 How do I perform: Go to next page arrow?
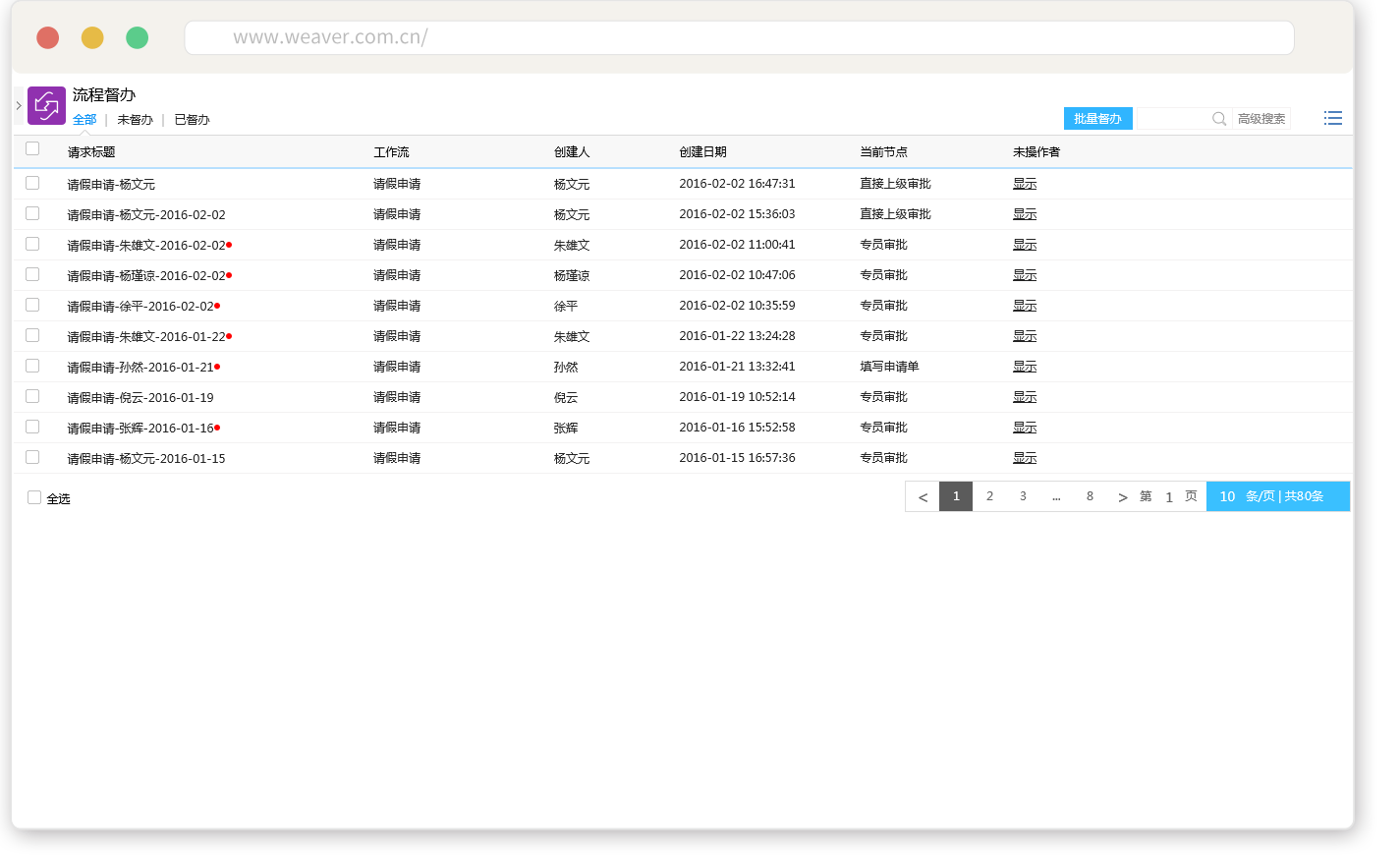point(1122,497)
